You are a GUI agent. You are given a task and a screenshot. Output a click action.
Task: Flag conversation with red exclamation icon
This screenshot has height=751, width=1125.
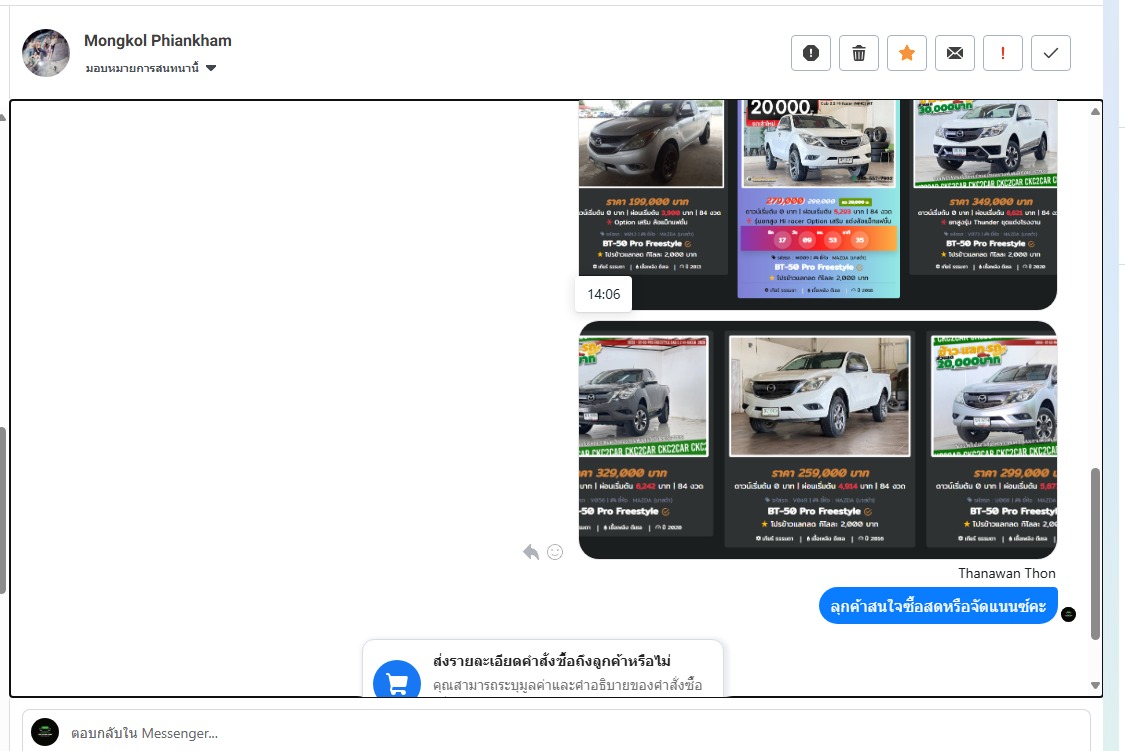pyautogui.click(x=1003, y=53)
